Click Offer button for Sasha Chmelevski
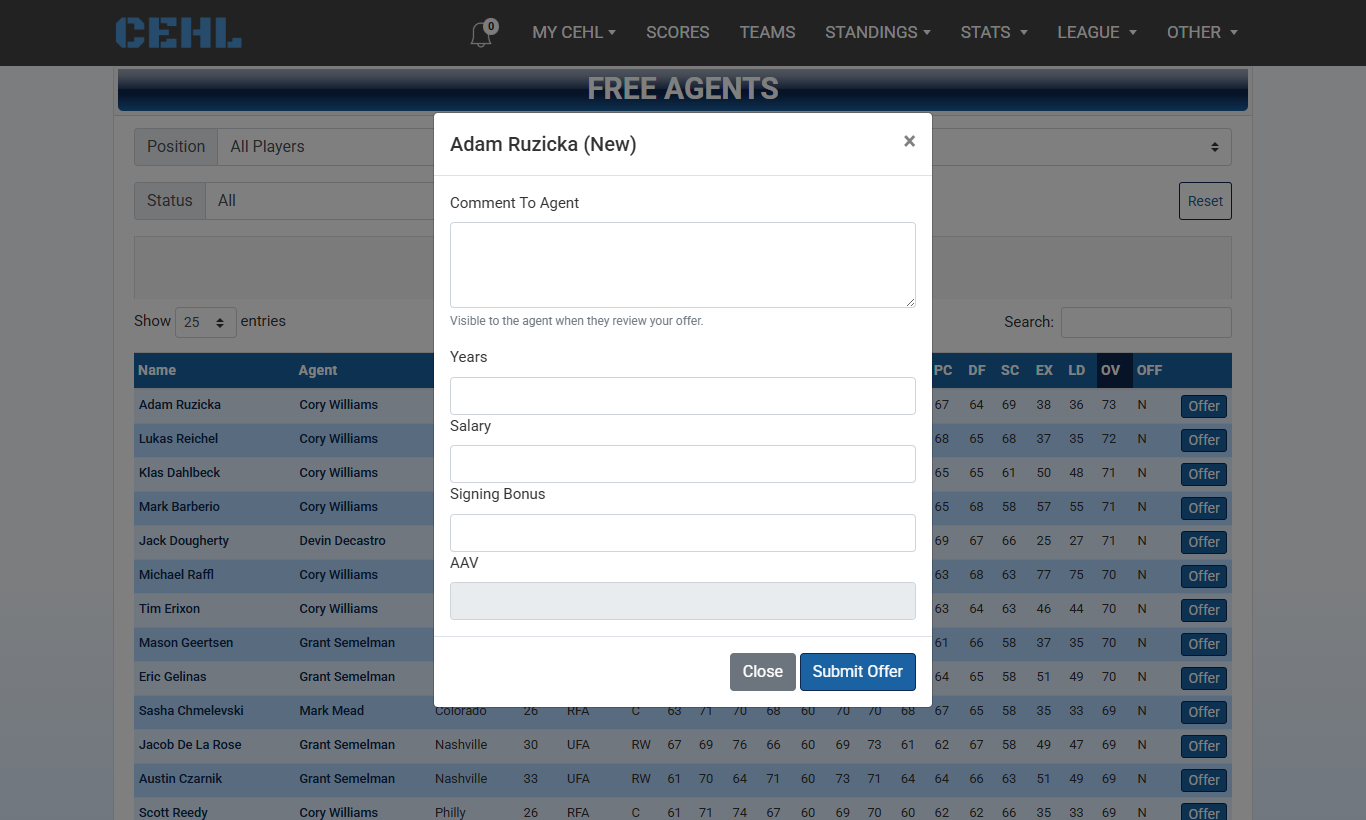 (x=1204, y=712)
